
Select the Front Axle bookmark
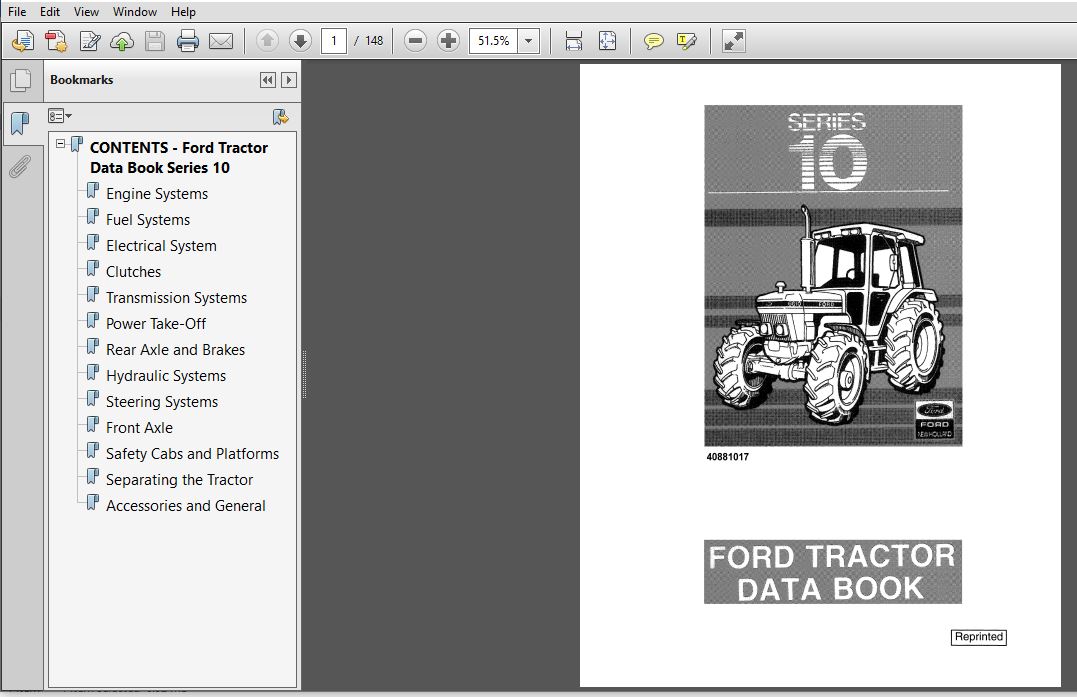[139, 428]
